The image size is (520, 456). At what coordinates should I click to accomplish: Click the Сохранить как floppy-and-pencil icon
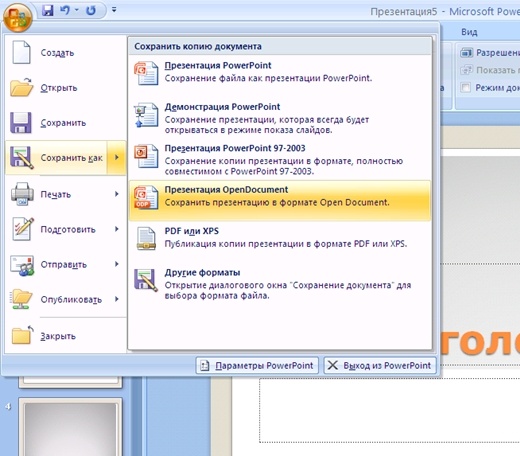click(x=22, y=158)
